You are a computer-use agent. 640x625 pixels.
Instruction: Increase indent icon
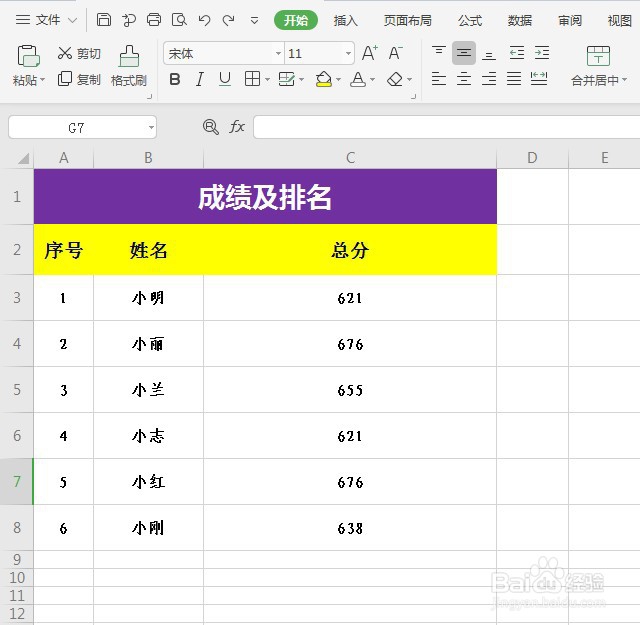coord(542,53)
